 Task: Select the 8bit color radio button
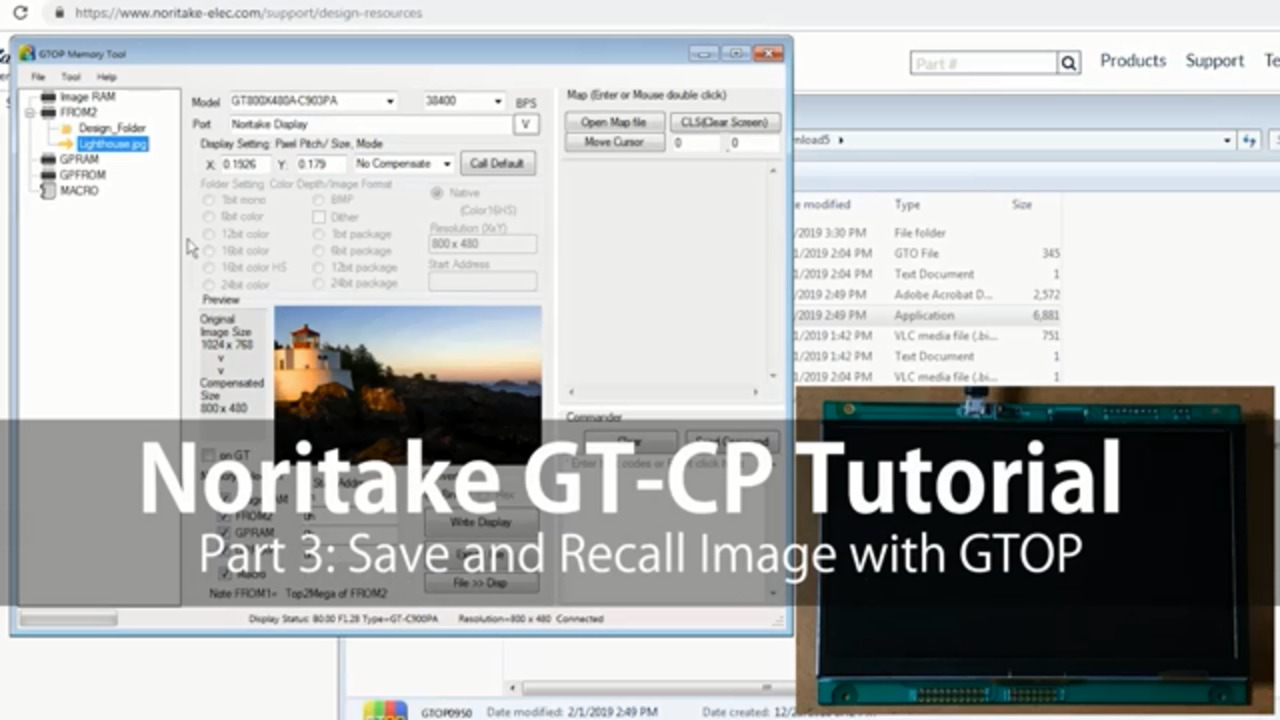tap(209, 217)
